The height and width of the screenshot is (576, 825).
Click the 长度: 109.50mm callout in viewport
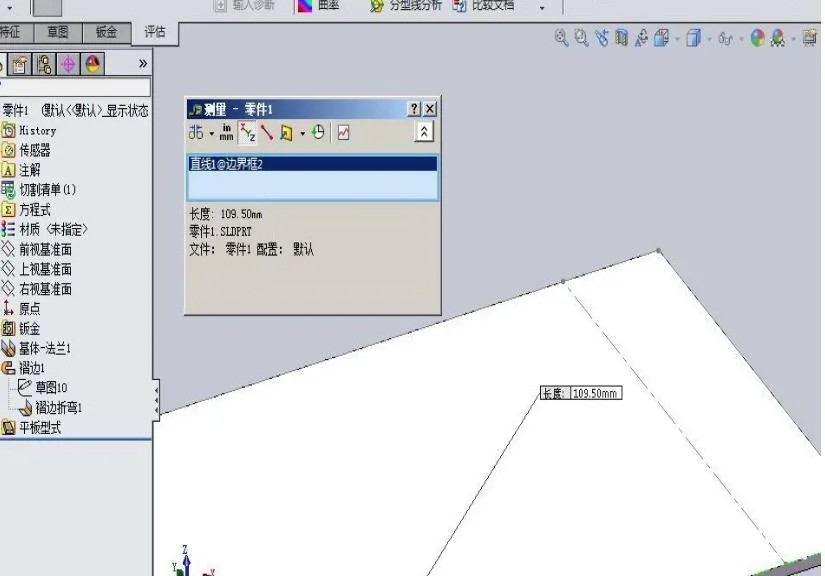pos(581,393)
